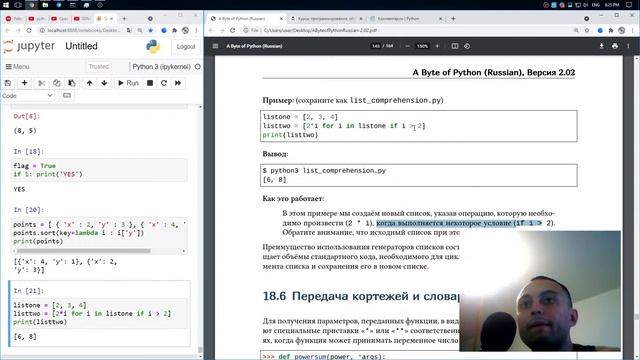Save the Jupyter notebook with the floppy icon
Screen dimensions: 640x360
(x=8, y=83)
